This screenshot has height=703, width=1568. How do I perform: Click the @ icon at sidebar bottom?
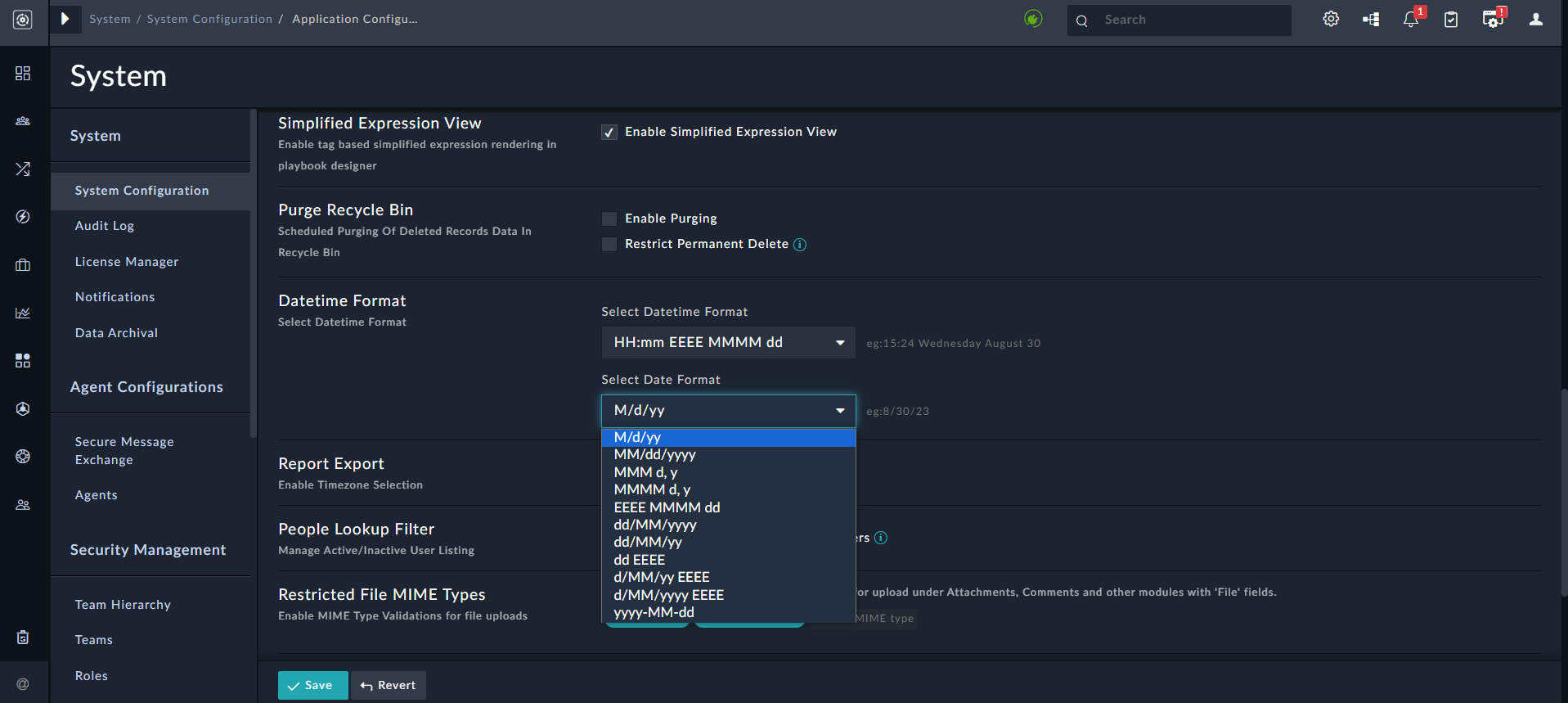pos(23,683)
